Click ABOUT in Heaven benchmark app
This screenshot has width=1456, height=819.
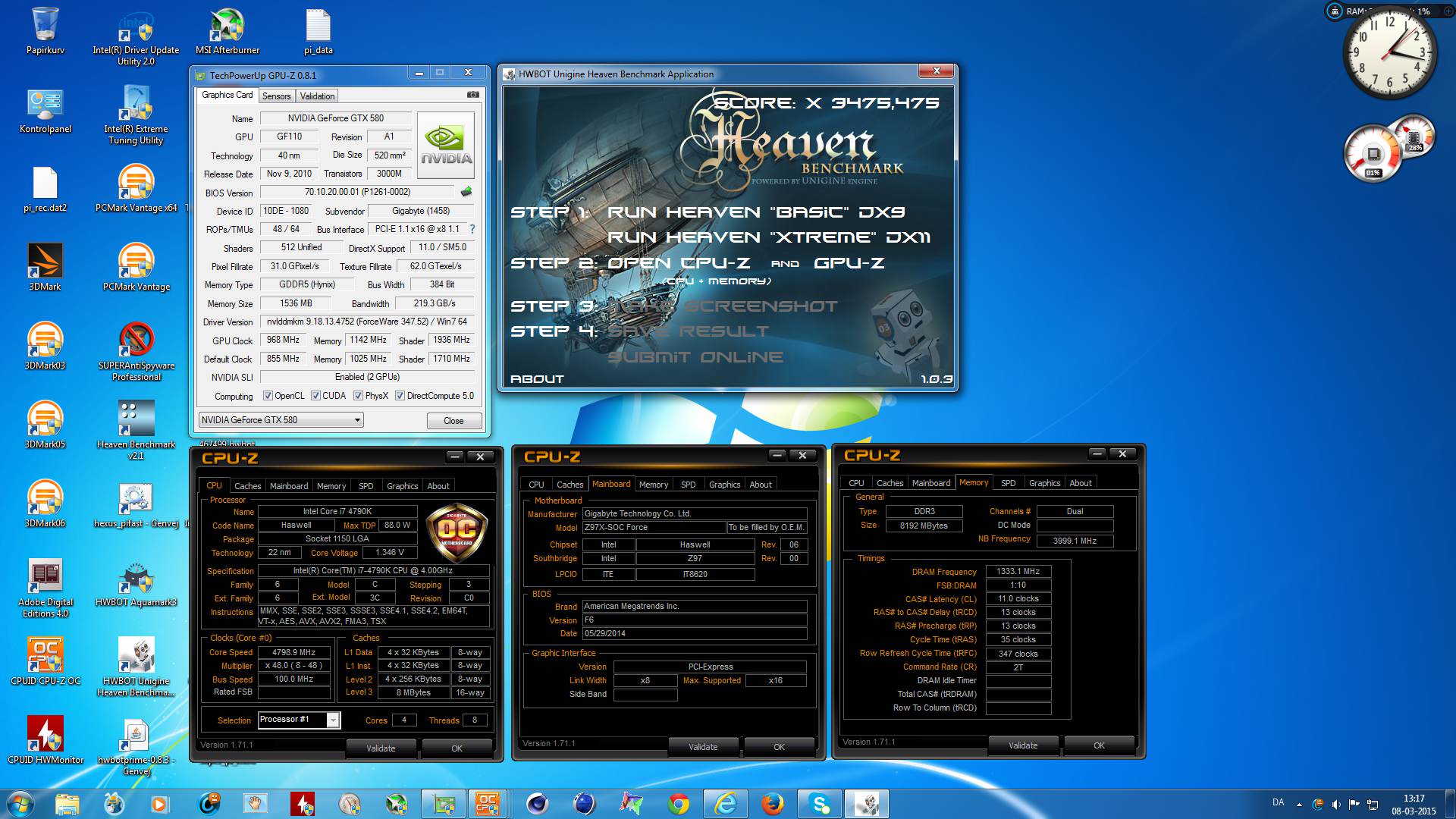click(537, 379)
